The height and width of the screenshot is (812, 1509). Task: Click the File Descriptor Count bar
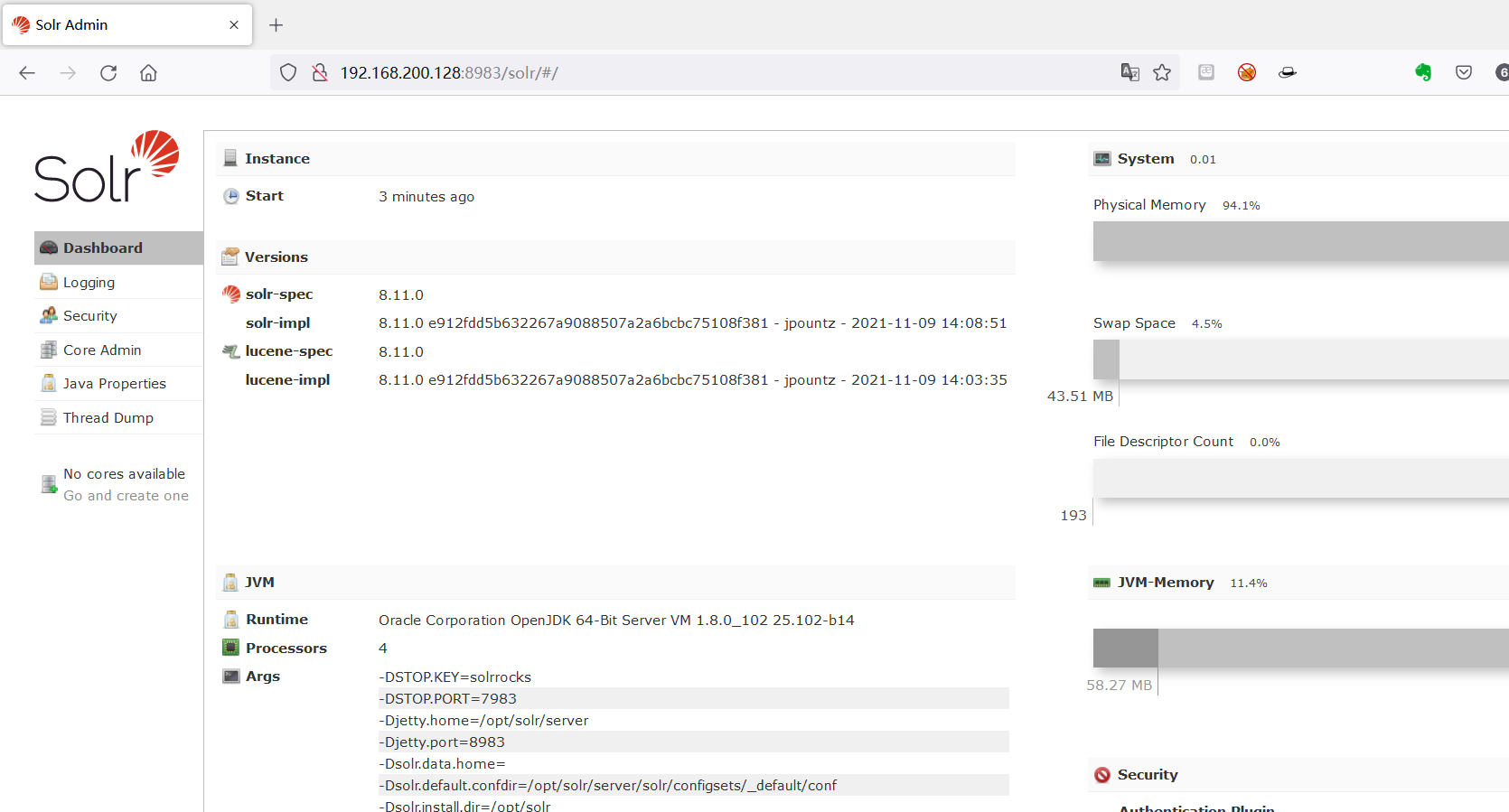tap(1301, 479)
